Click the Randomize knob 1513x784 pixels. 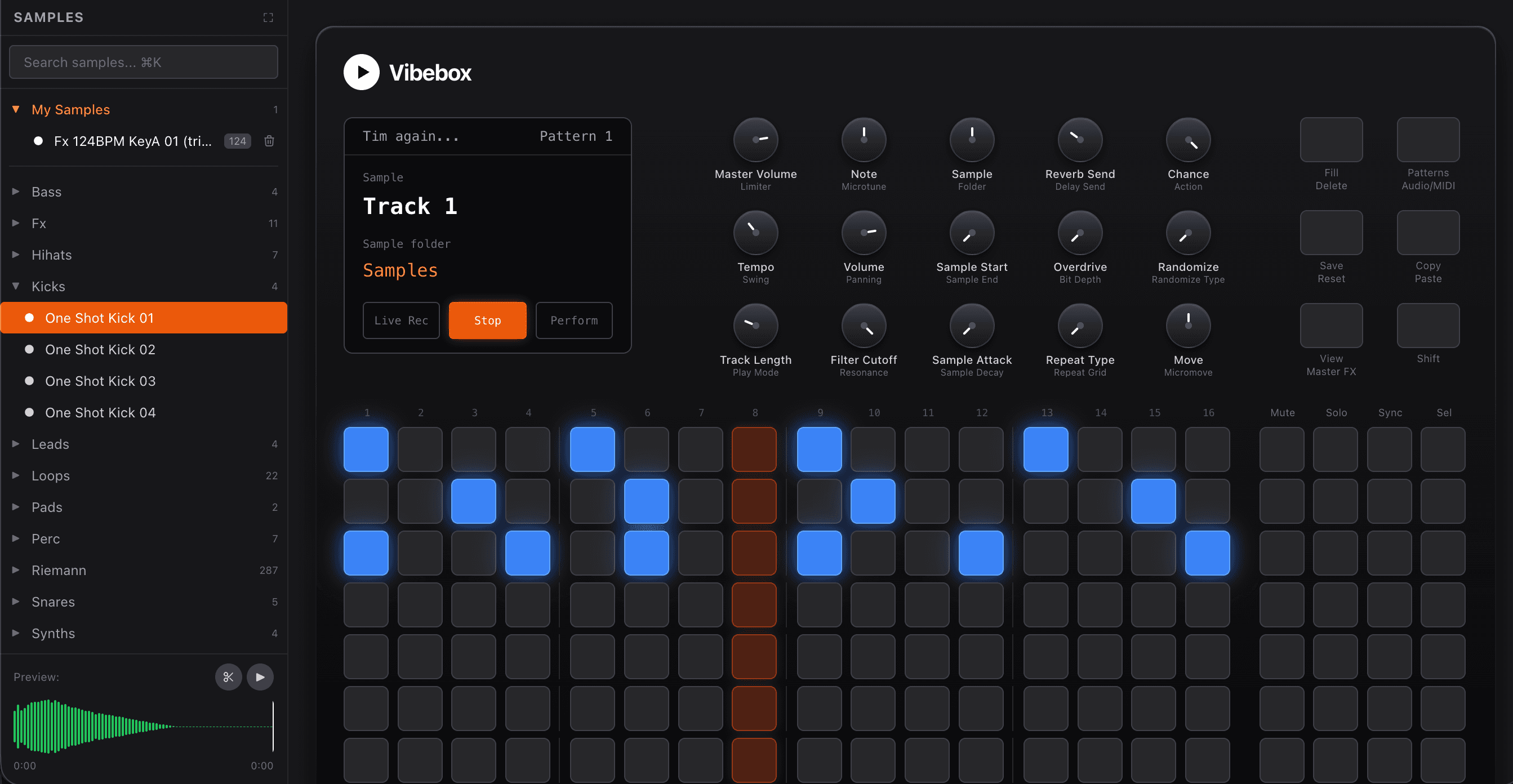click(x=1187, y=233)
